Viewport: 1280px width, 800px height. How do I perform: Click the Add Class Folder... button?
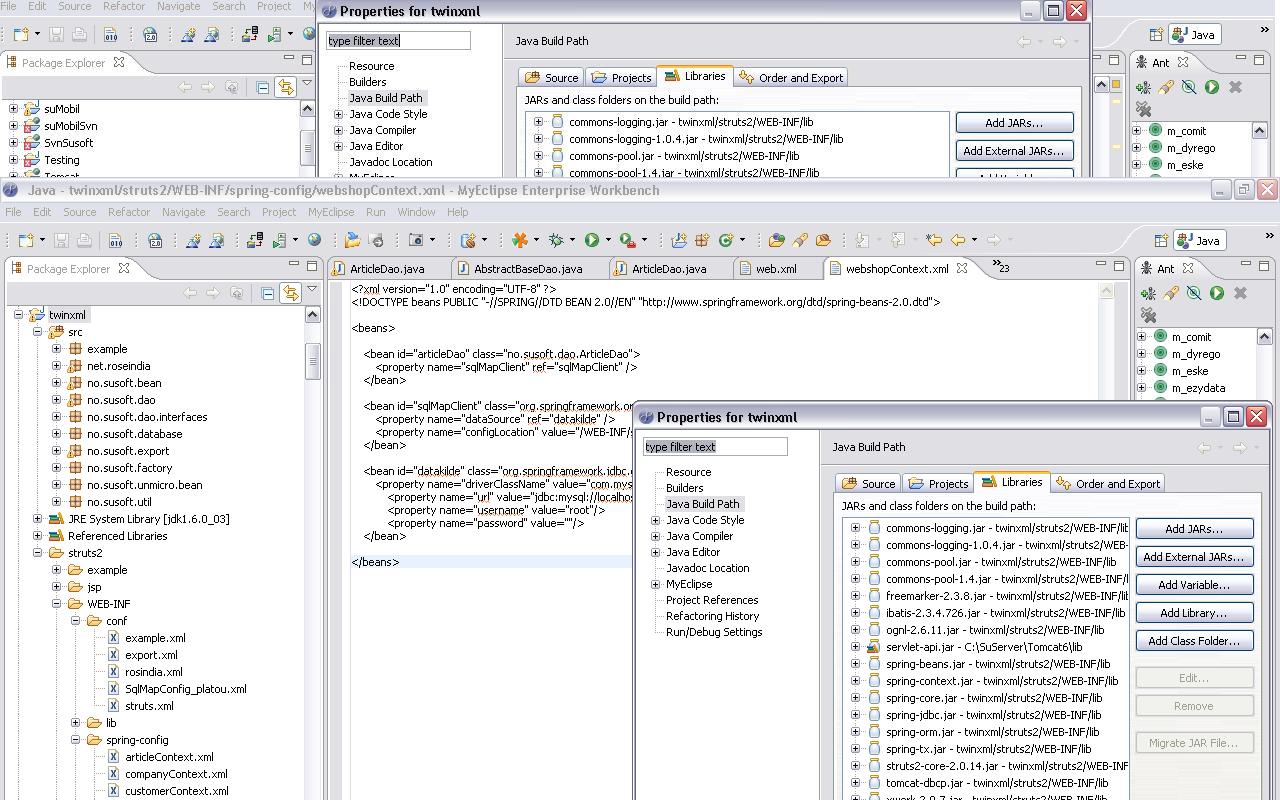(1193, 641)
